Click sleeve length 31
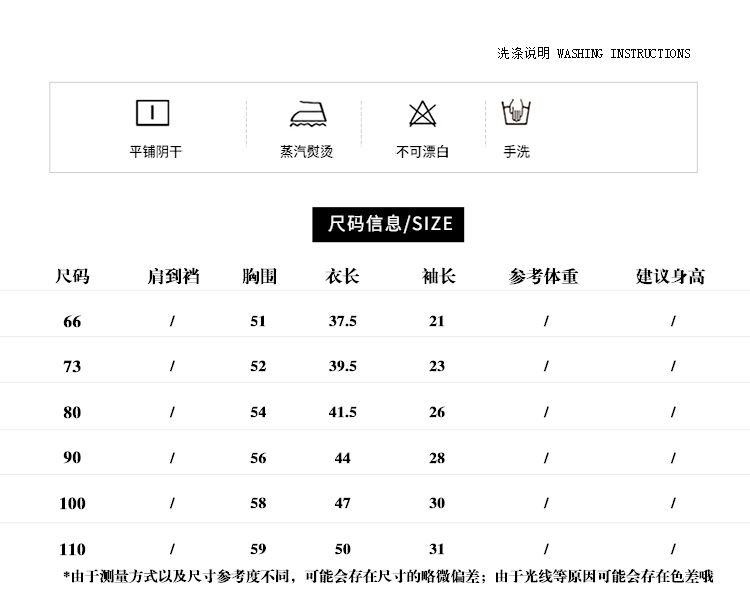750x595 pixels. pos(437,549)
